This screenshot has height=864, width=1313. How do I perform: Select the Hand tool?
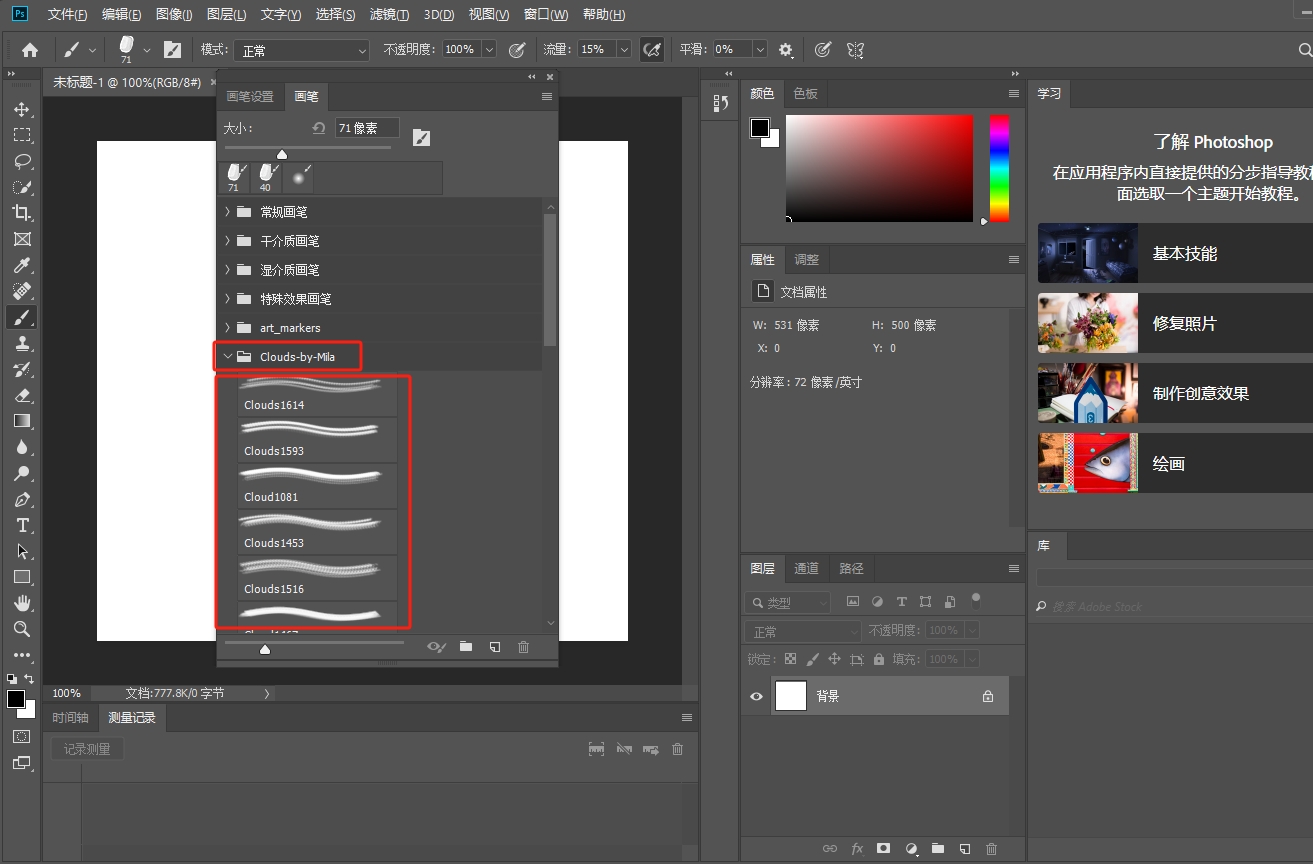coord(22,603)
